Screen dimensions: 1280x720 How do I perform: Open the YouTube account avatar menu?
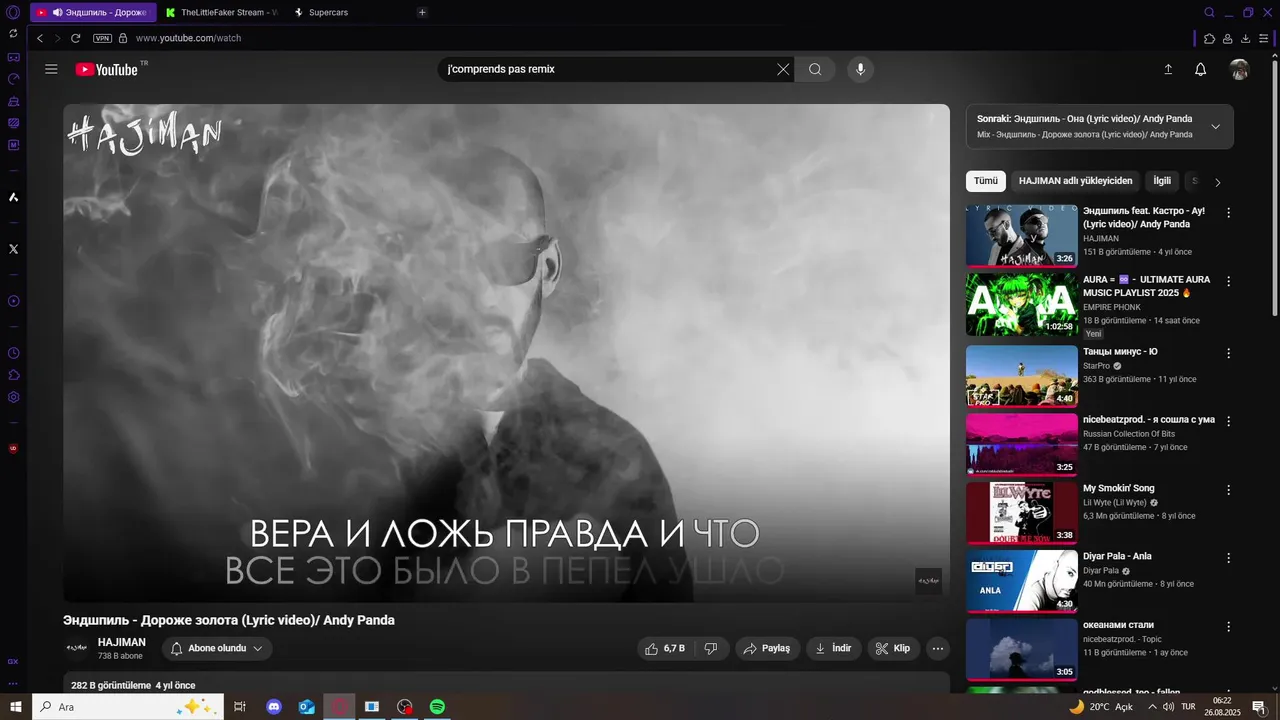tap(1240, 69)
